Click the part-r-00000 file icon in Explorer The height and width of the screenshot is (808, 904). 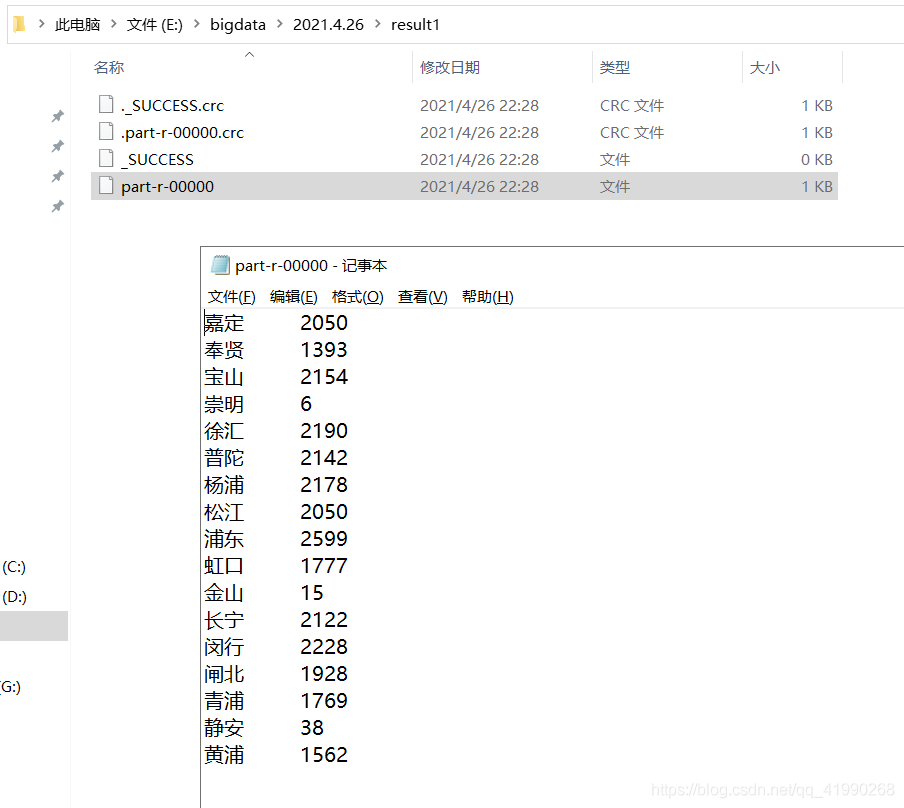(106, 186)
